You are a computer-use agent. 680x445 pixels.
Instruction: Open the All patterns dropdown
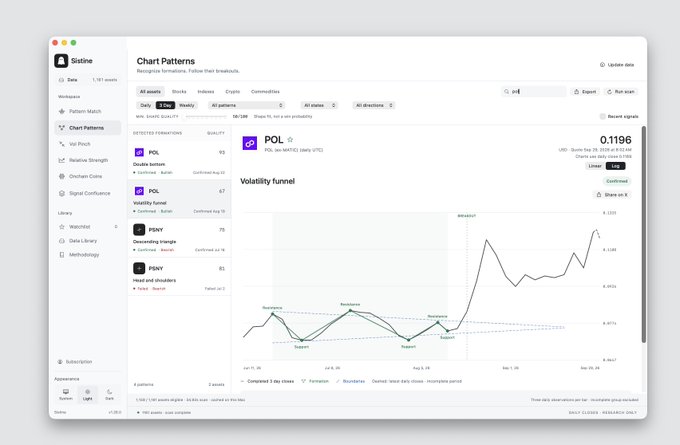click(247, 105)
